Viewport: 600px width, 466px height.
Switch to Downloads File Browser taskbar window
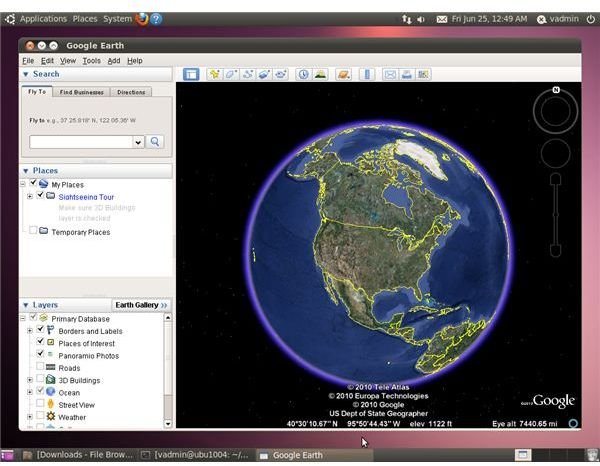coord(78,455)
